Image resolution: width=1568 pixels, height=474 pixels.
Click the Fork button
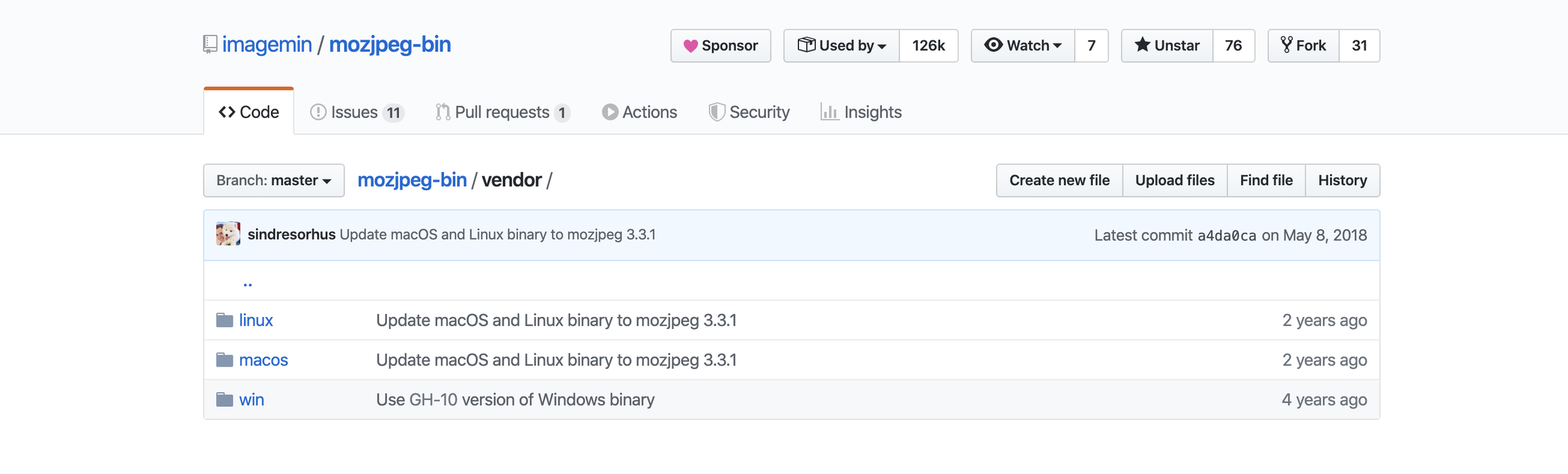pos(1303,46)
